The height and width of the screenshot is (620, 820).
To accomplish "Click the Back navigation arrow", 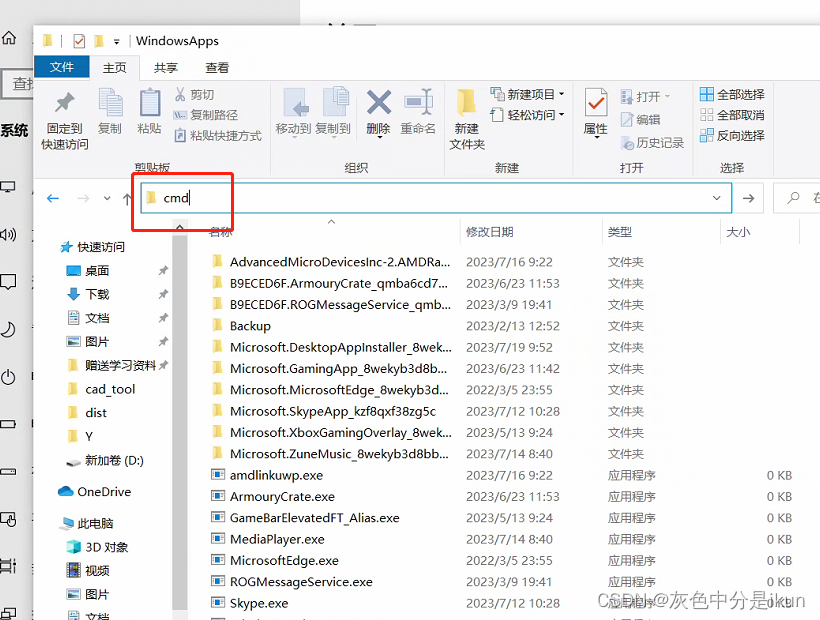I will 53,198.
